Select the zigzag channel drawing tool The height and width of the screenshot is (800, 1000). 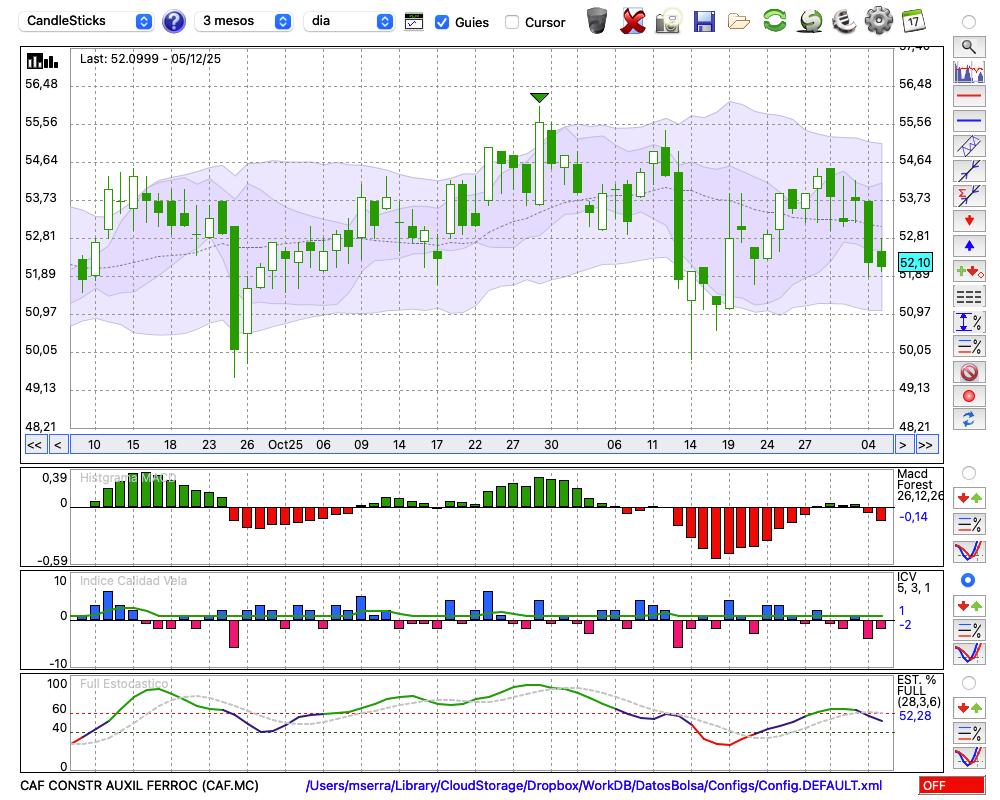click(969, 146)
